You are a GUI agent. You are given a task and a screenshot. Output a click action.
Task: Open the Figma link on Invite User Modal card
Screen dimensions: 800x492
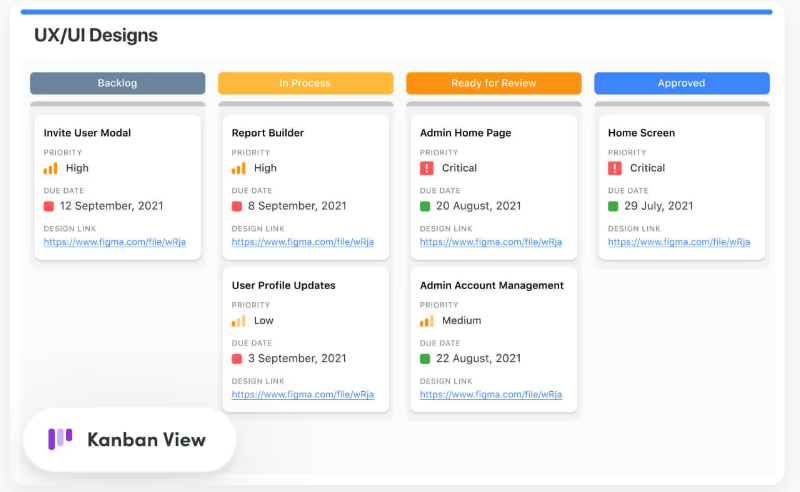tap(115, 242)
